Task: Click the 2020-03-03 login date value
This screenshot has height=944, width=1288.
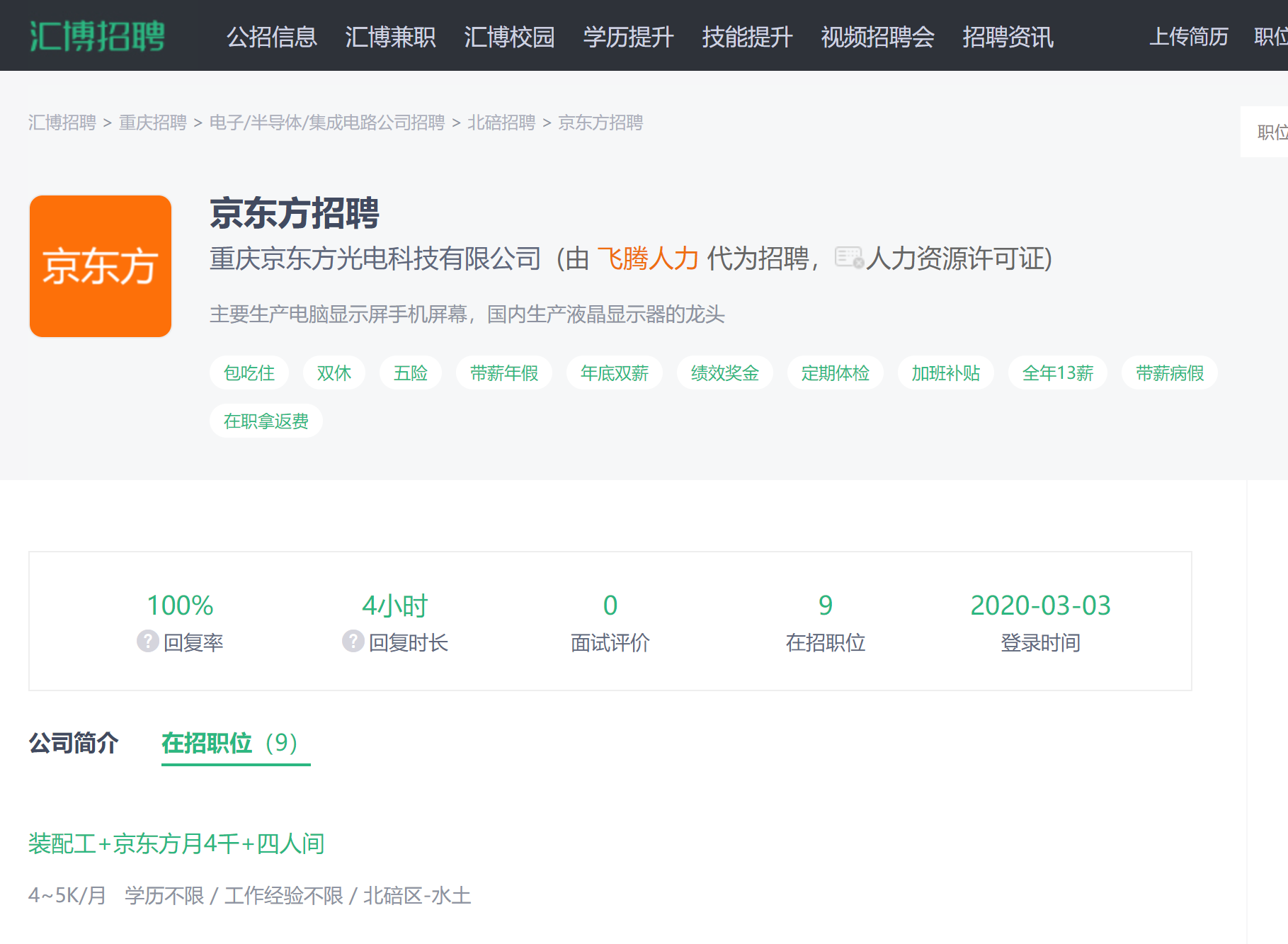Action: tap(1040, 605)
